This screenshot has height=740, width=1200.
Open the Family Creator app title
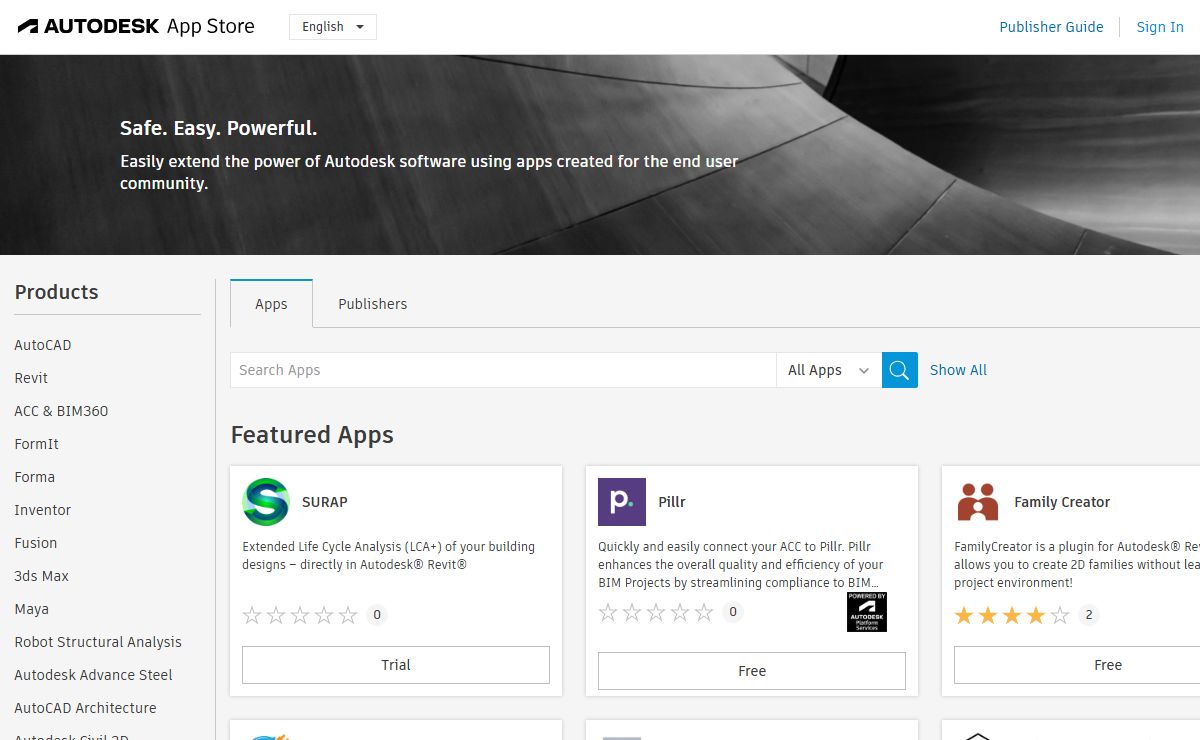[1062, 502]
